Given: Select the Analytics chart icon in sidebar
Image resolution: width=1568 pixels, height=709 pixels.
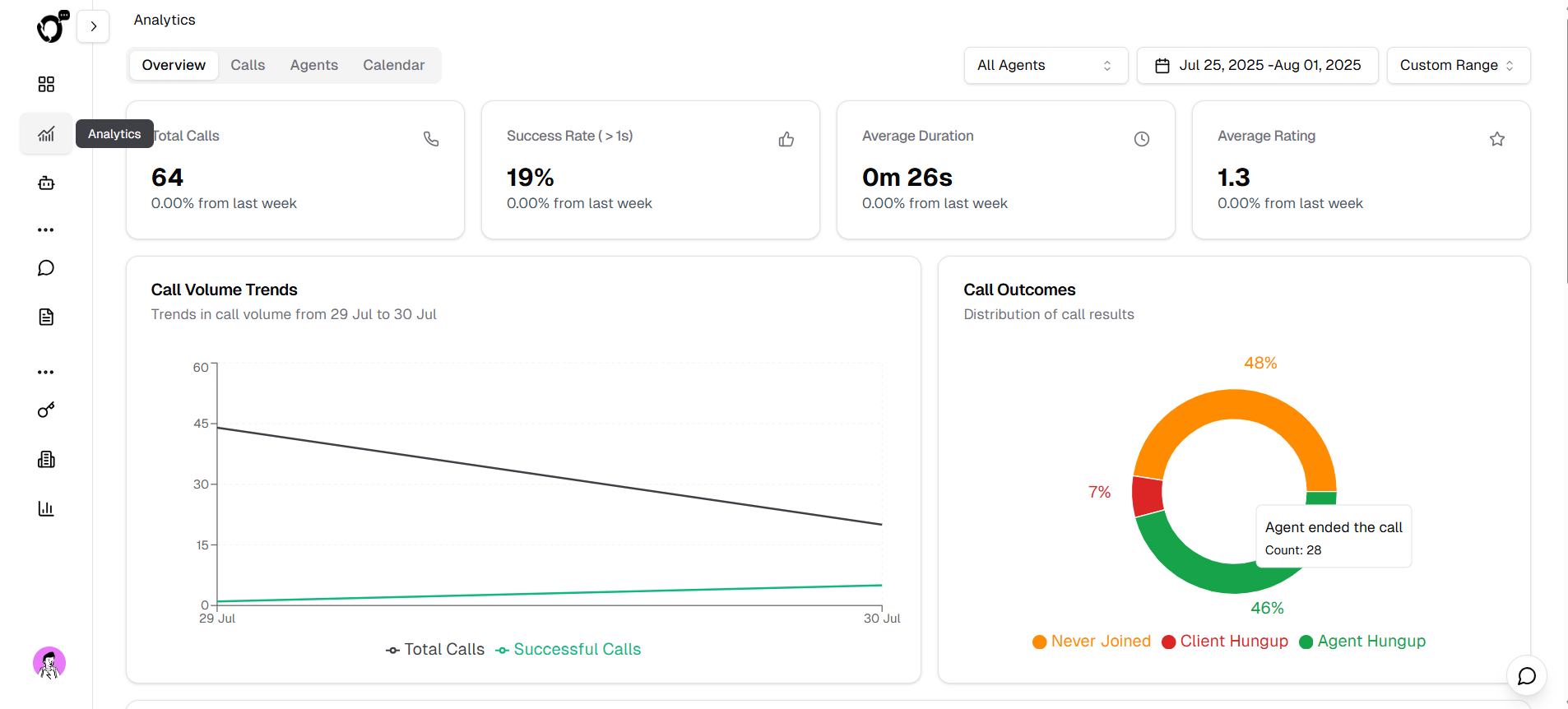Looking at the screenshot, I should pos(46,133).
